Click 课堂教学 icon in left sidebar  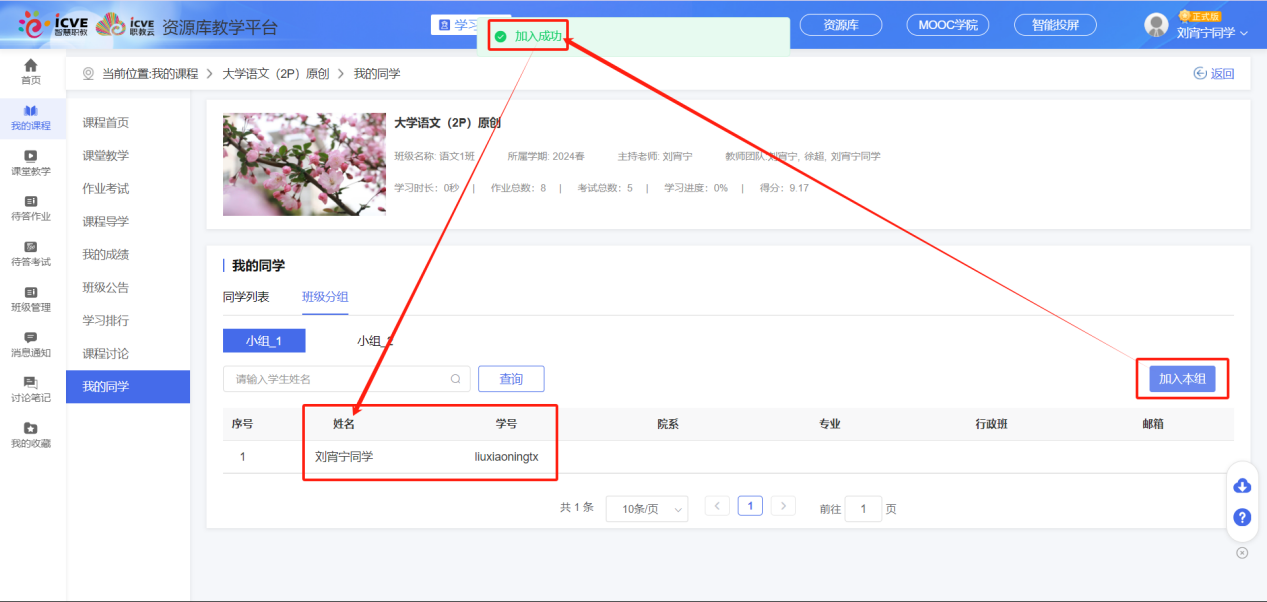pyautogui.click(x=31, y=162)
